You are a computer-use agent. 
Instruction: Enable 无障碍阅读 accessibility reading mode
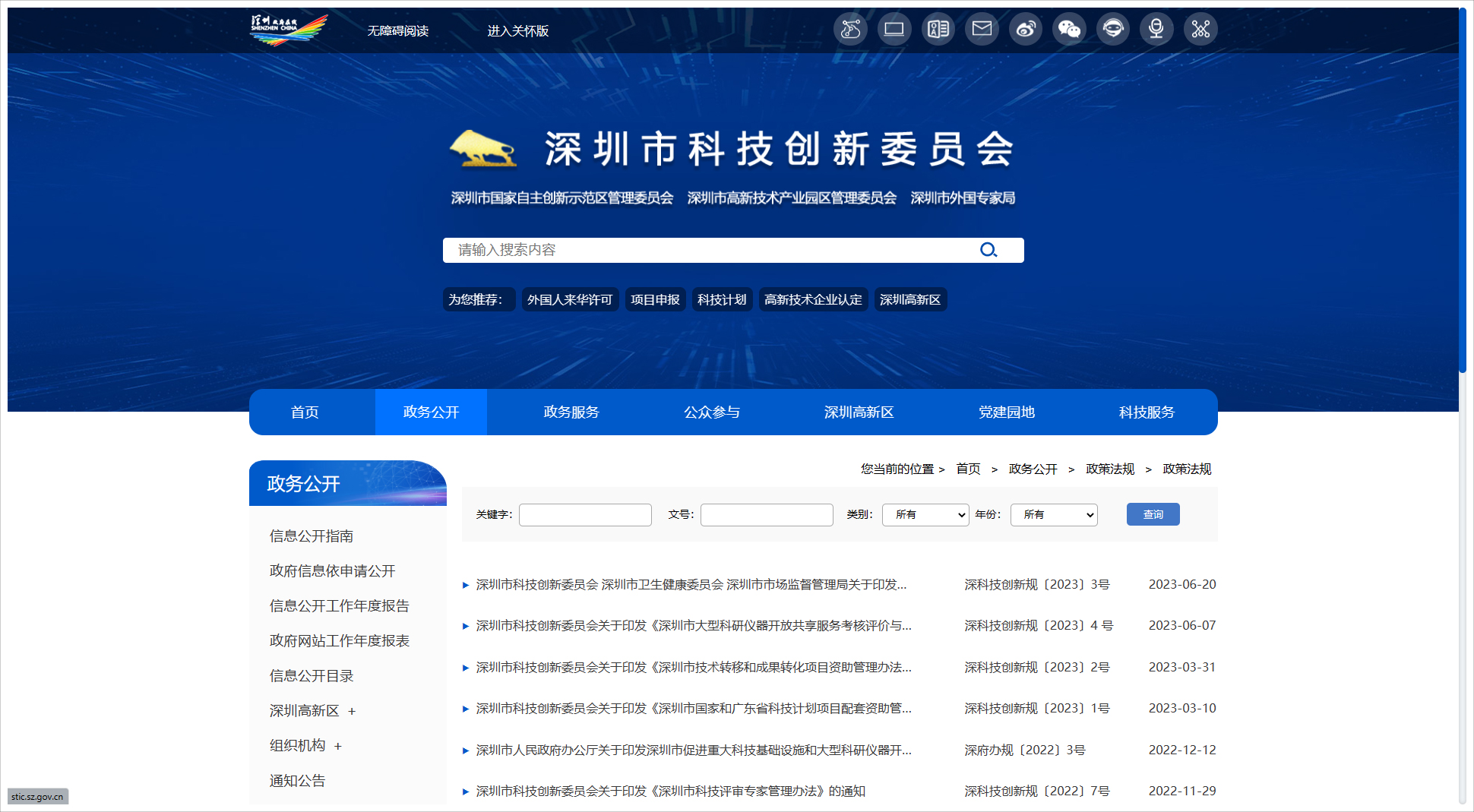(x=398, y=31)
